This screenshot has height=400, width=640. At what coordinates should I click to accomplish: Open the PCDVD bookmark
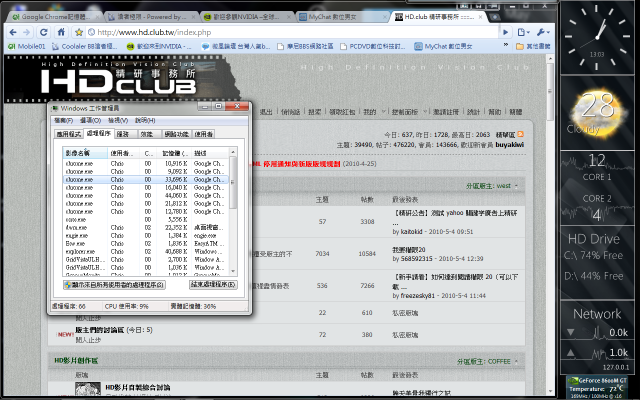[372, 47]
